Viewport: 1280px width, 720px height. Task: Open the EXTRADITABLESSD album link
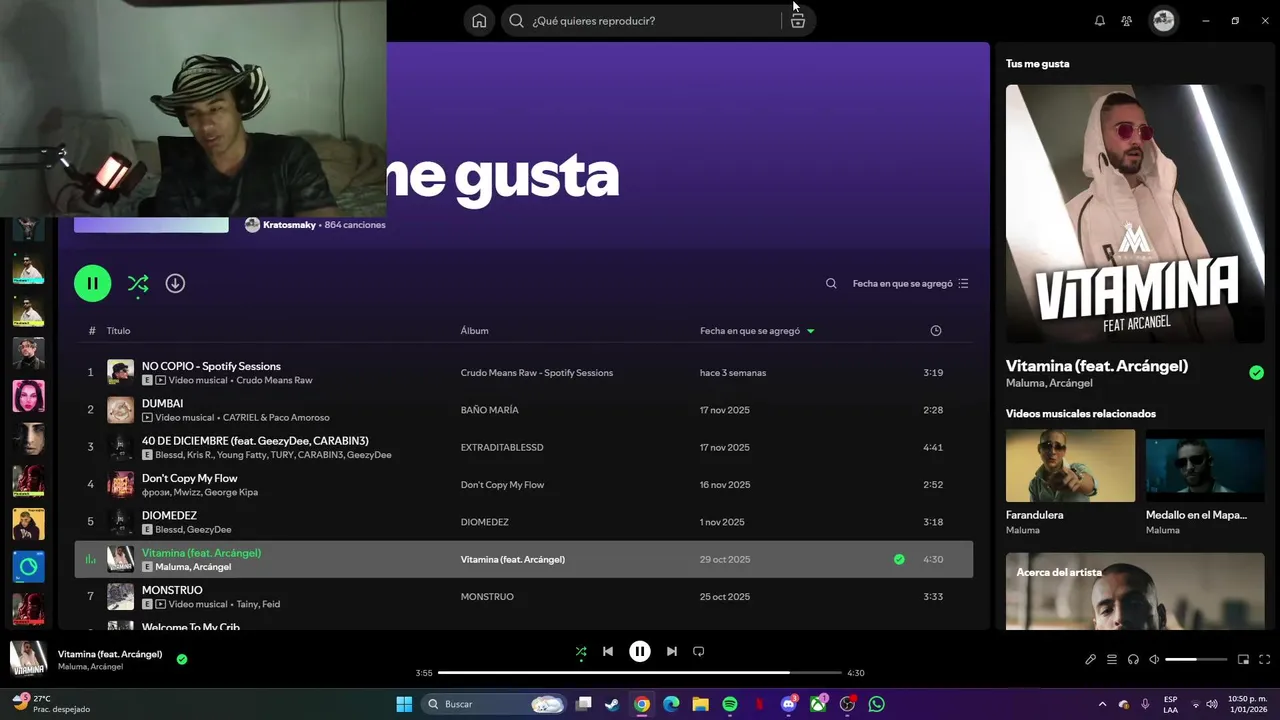pos(502,447)
